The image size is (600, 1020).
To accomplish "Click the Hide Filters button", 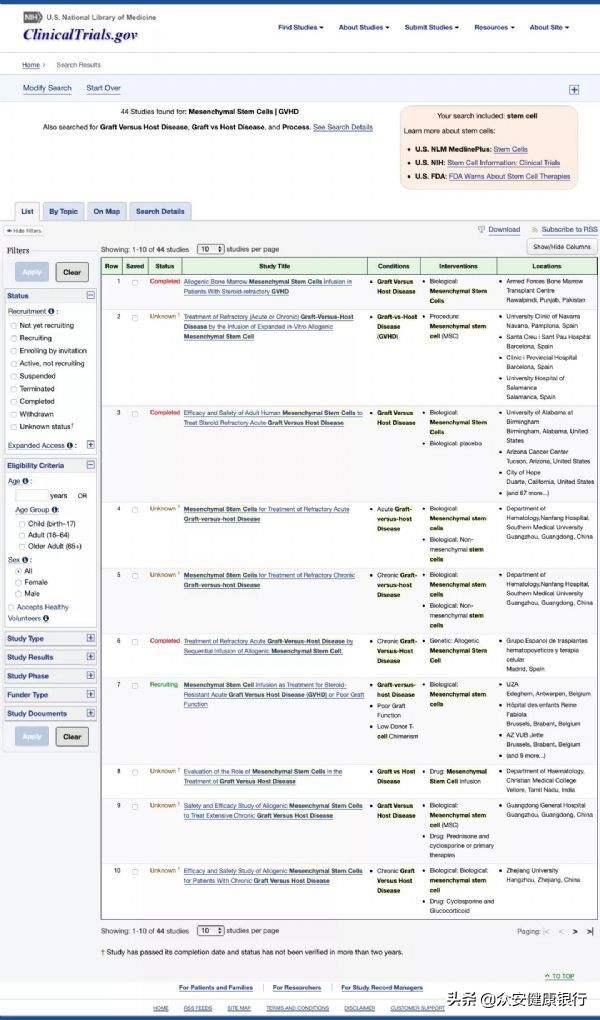I will pyautogui.click(x=23, y=231).
